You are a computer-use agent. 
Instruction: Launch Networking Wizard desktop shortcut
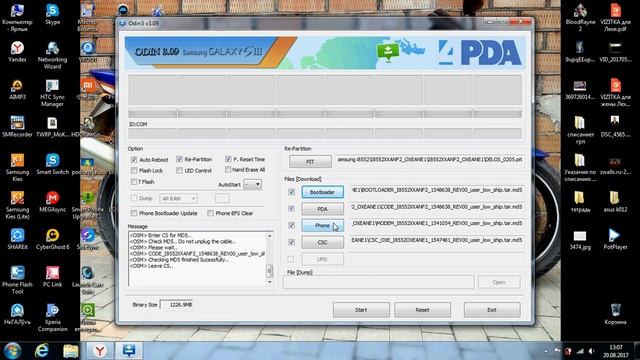(52, 55)
